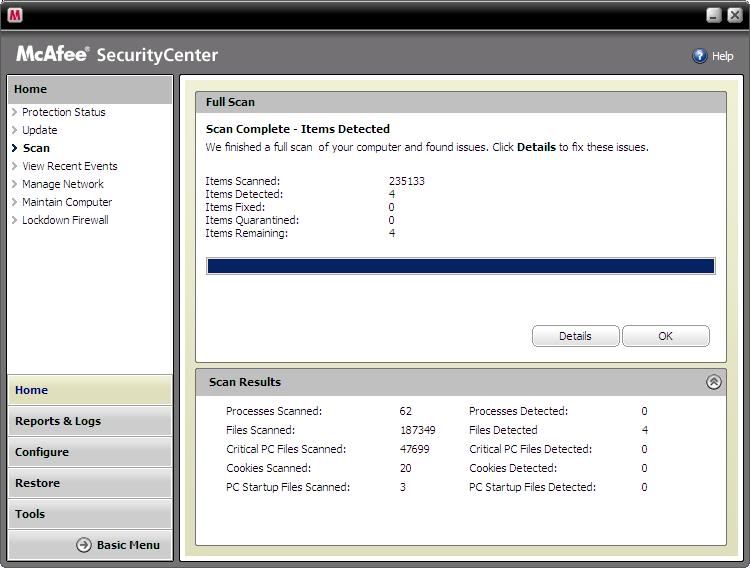Click chevron beside Manage Network
Viewport: 750px width, 568px height.
pyautogui.click(x=14, y=184)
